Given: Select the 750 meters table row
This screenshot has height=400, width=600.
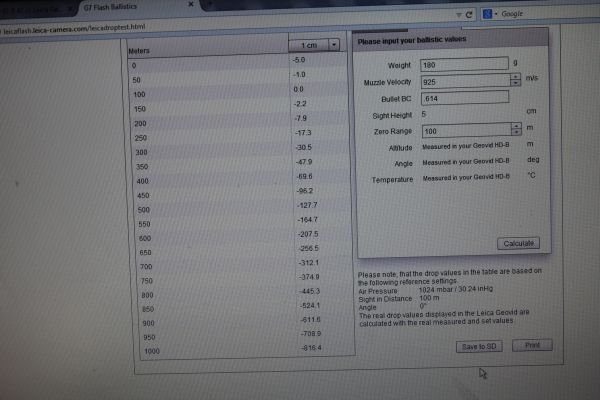Looking at the screenshot, I should click(245, 279).
